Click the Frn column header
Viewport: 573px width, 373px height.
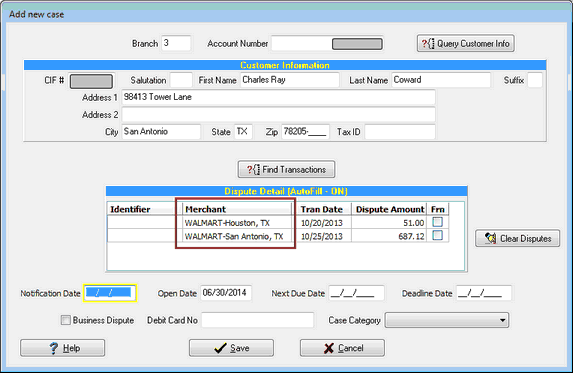point(438,209)
